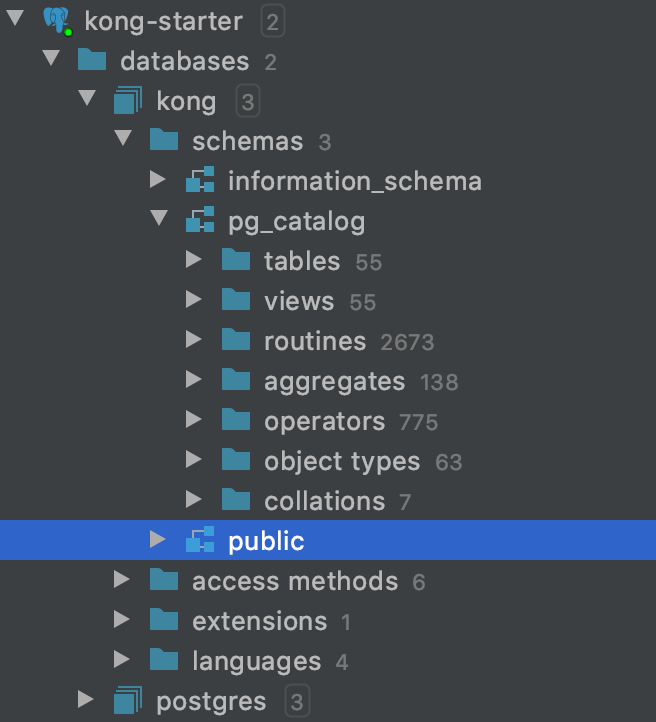The height and width of the screenshot is (722, 656).
Task: Select the kong-starter label
Action: click(x=163, y=22)
